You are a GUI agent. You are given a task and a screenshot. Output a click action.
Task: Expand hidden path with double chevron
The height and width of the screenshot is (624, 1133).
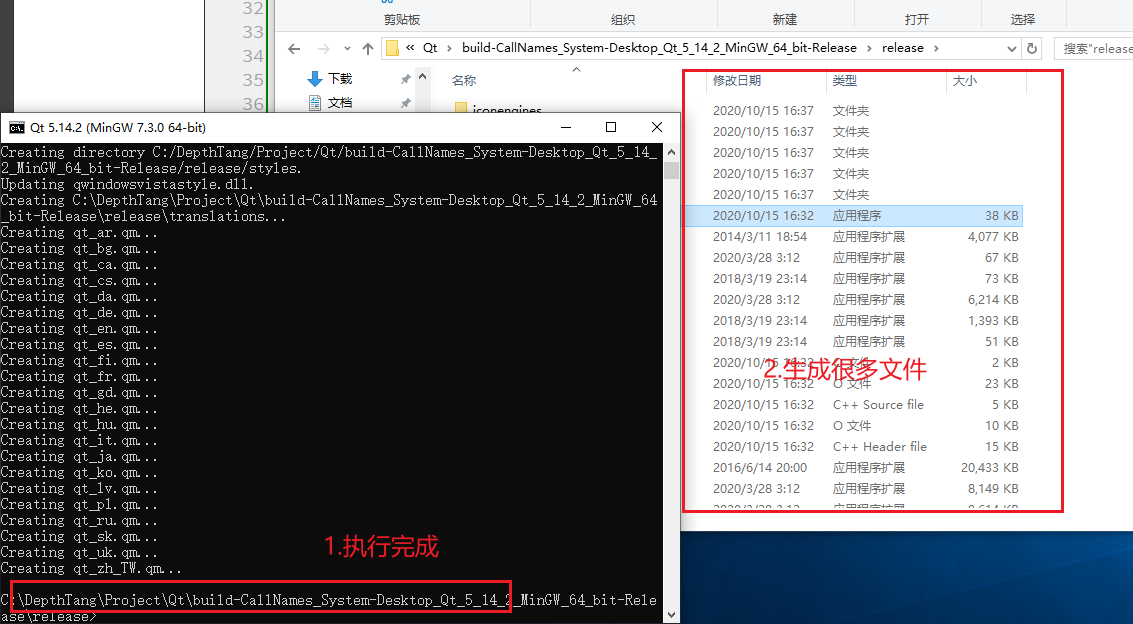[x=410, y=48]
